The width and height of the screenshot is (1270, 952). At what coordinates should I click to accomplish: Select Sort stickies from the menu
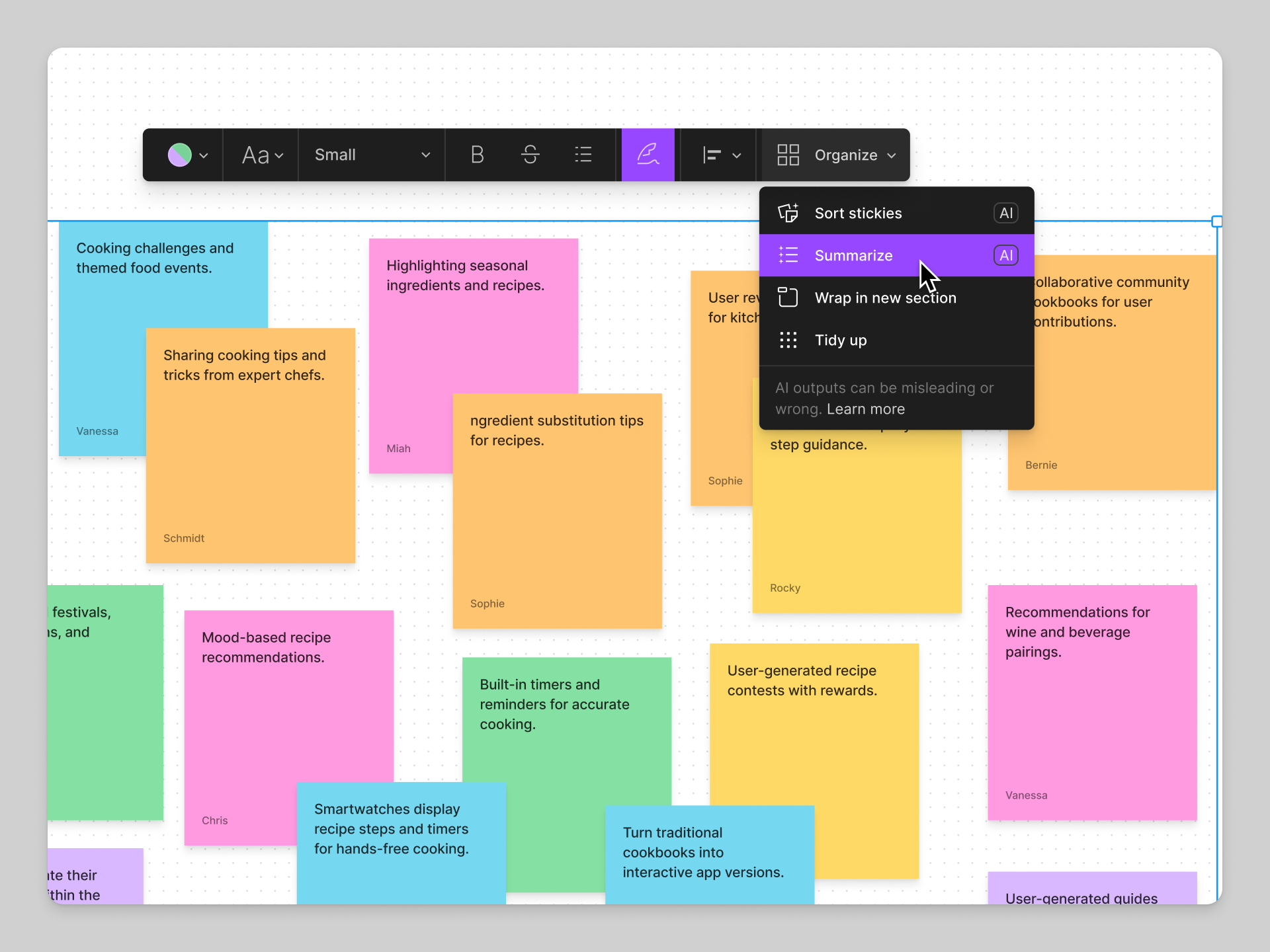pyautogui.click(x=858, y=213)
